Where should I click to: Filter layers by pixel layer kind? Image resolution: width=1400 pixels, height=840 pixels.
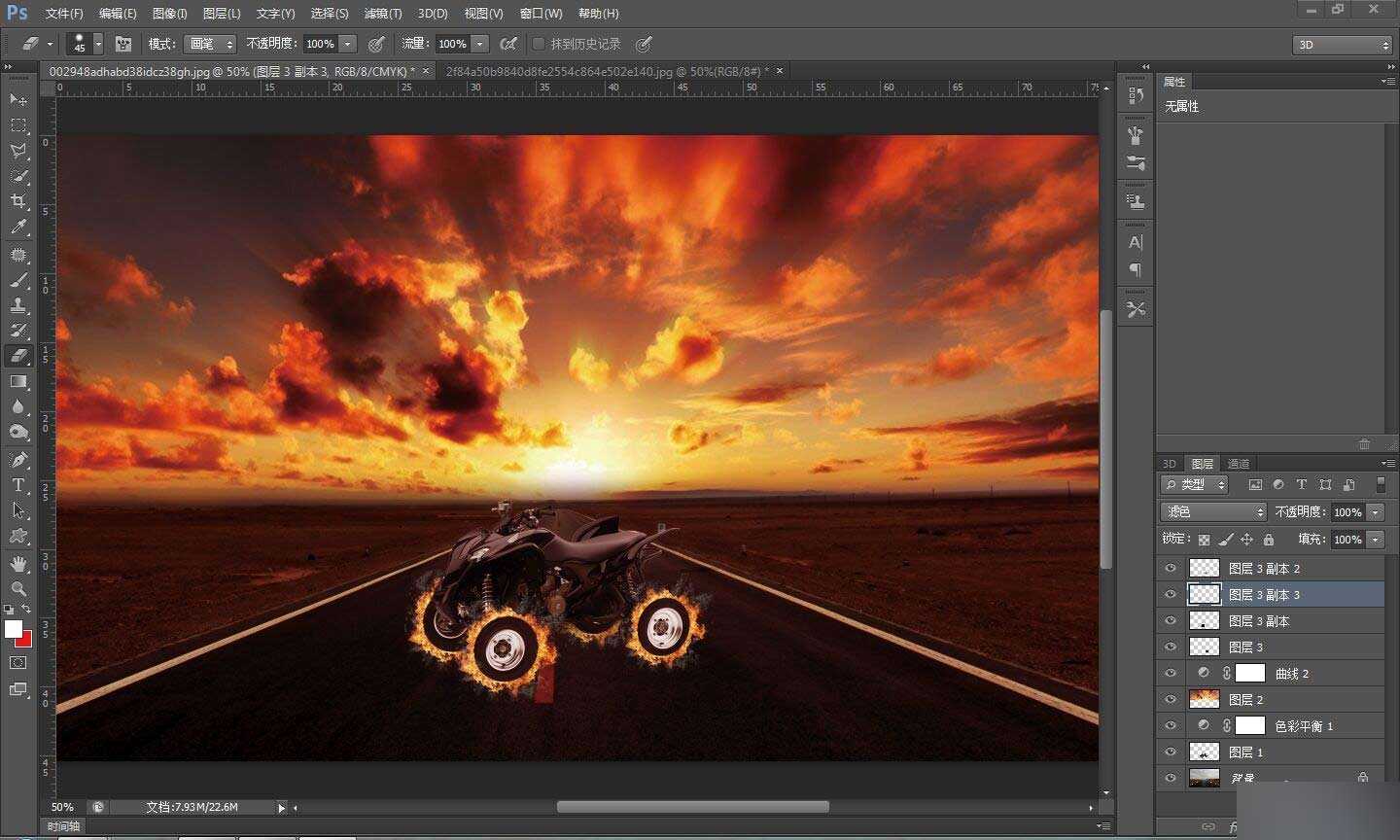[1255, 484]
